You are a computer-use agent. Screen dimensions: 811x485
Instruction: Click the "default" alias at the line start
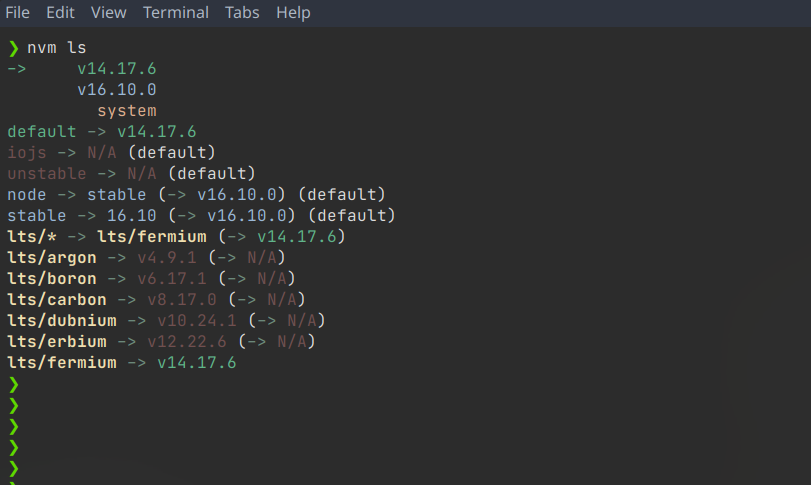pyautogui.click(x=41, y=132)
